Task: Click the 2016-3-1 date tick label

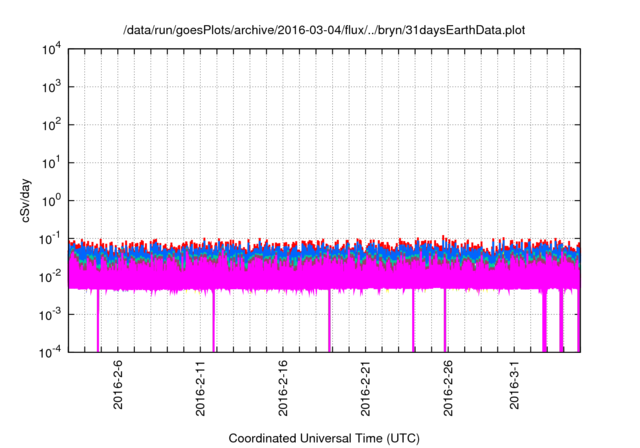Action: [514, 384]
